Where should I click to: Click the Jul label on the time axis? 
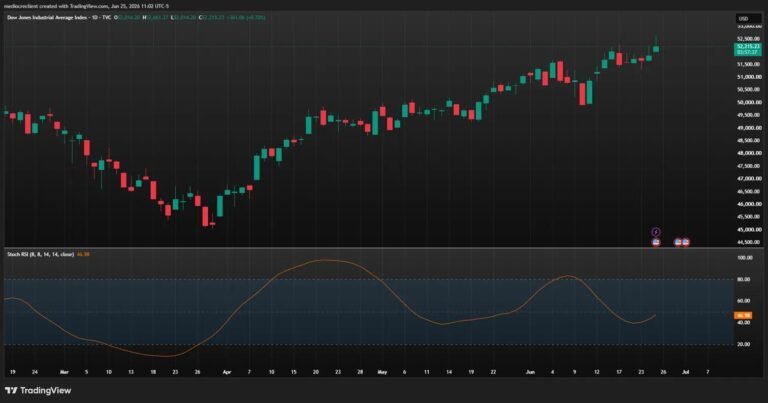[686, 372]
